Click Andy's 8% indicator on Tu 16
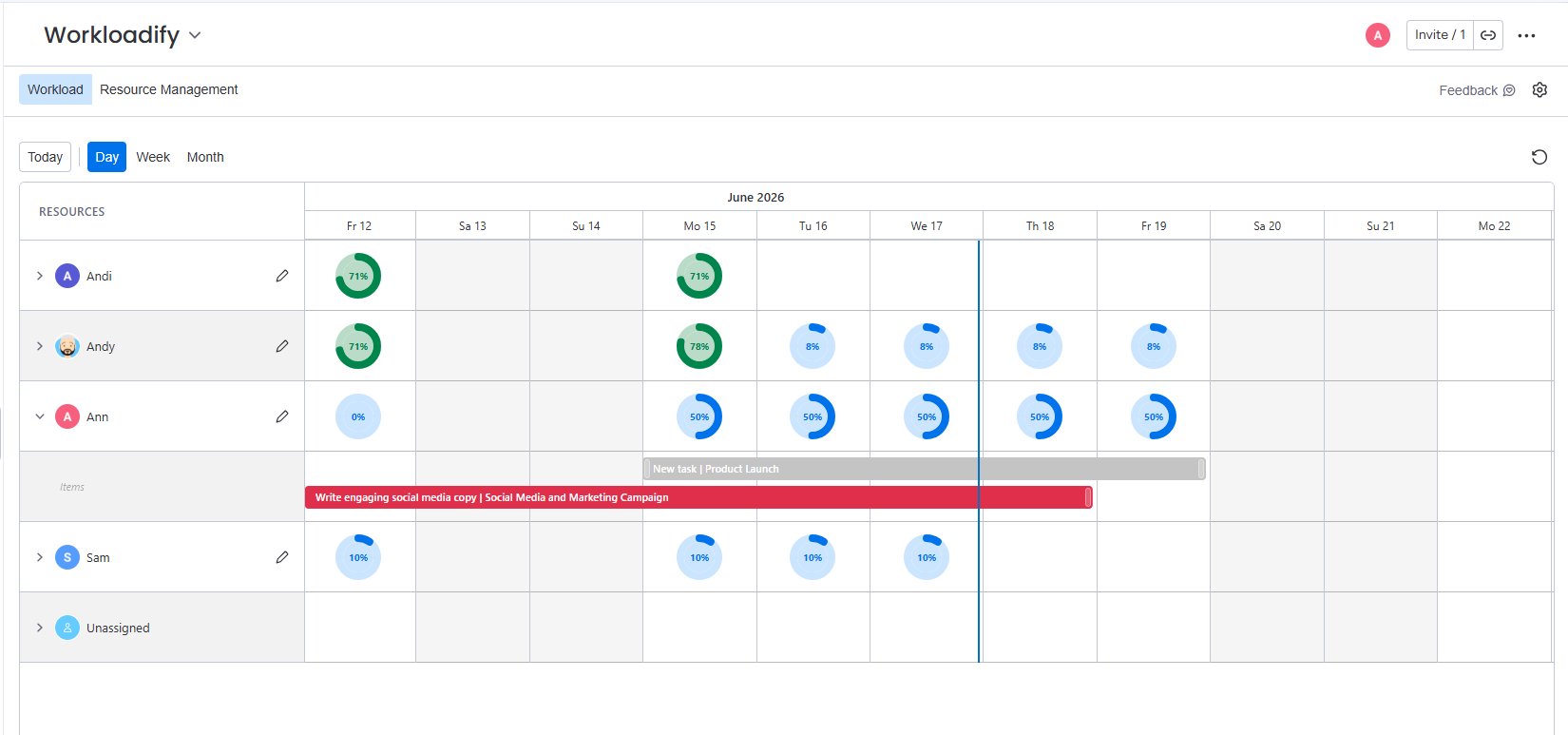This screenshot has height=735, width=1568. (x=813, y=346)
